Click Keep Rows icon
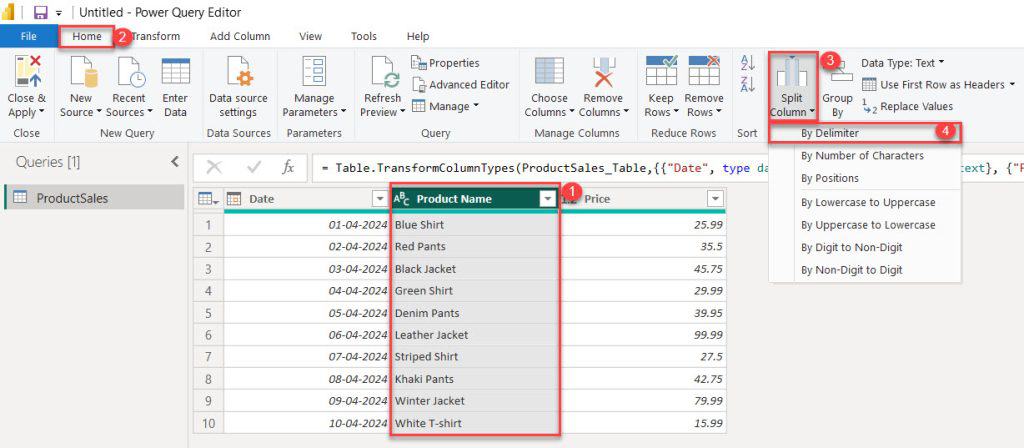1024x448 pixels. (661, 71)
